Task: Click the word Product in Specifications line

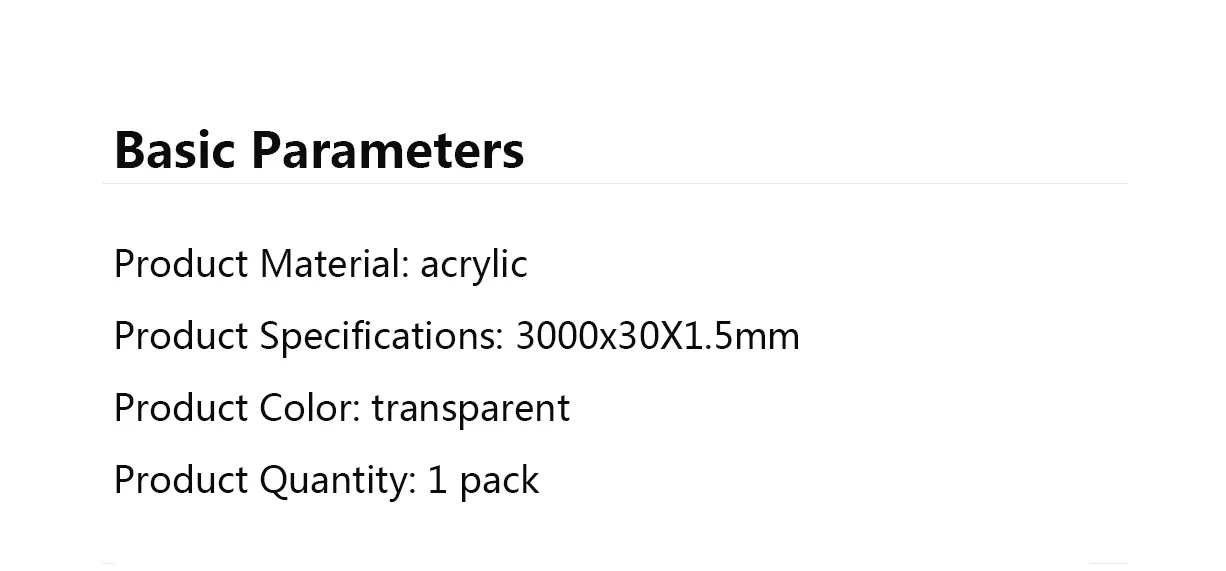Action: click(x=181, y=337)
